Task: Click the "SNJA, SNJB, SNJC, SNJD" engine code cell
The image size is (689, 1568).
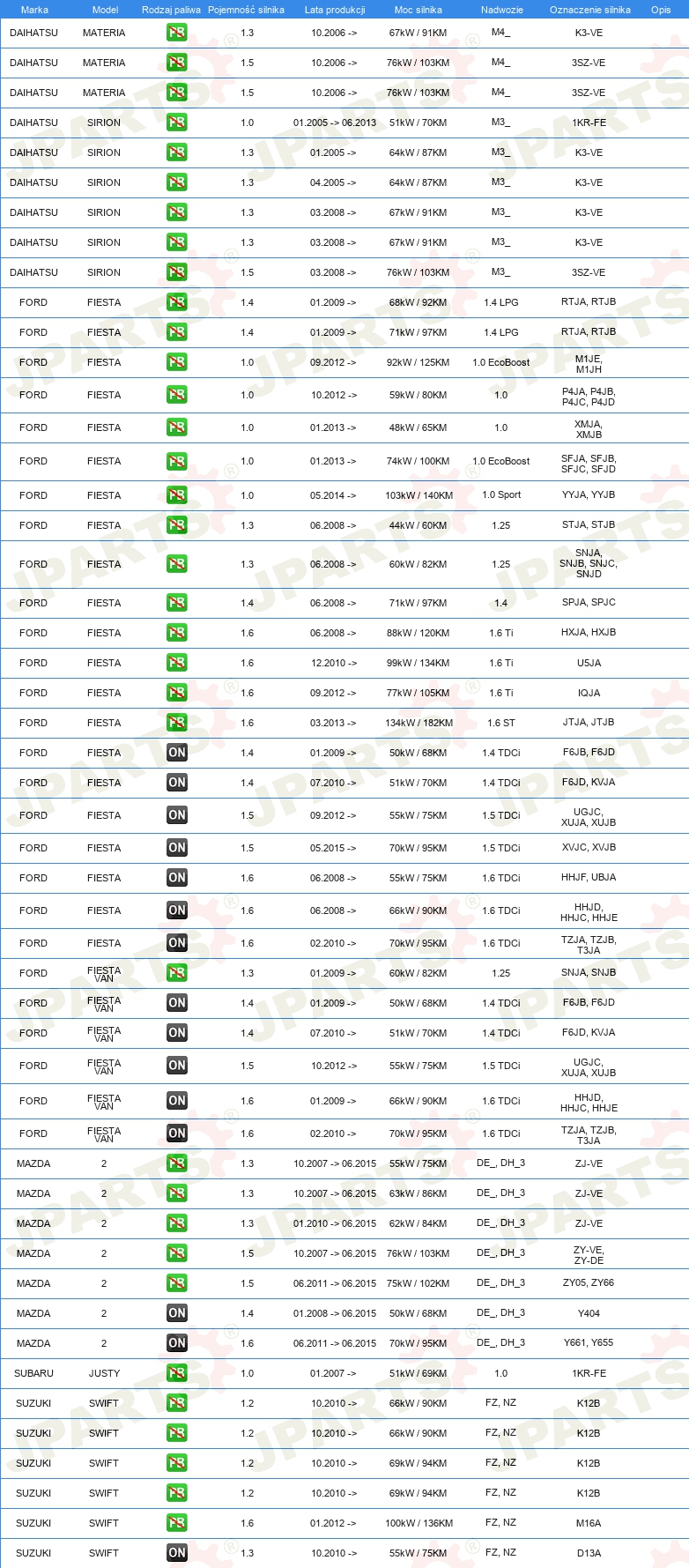Action: [x=589, y=563]
